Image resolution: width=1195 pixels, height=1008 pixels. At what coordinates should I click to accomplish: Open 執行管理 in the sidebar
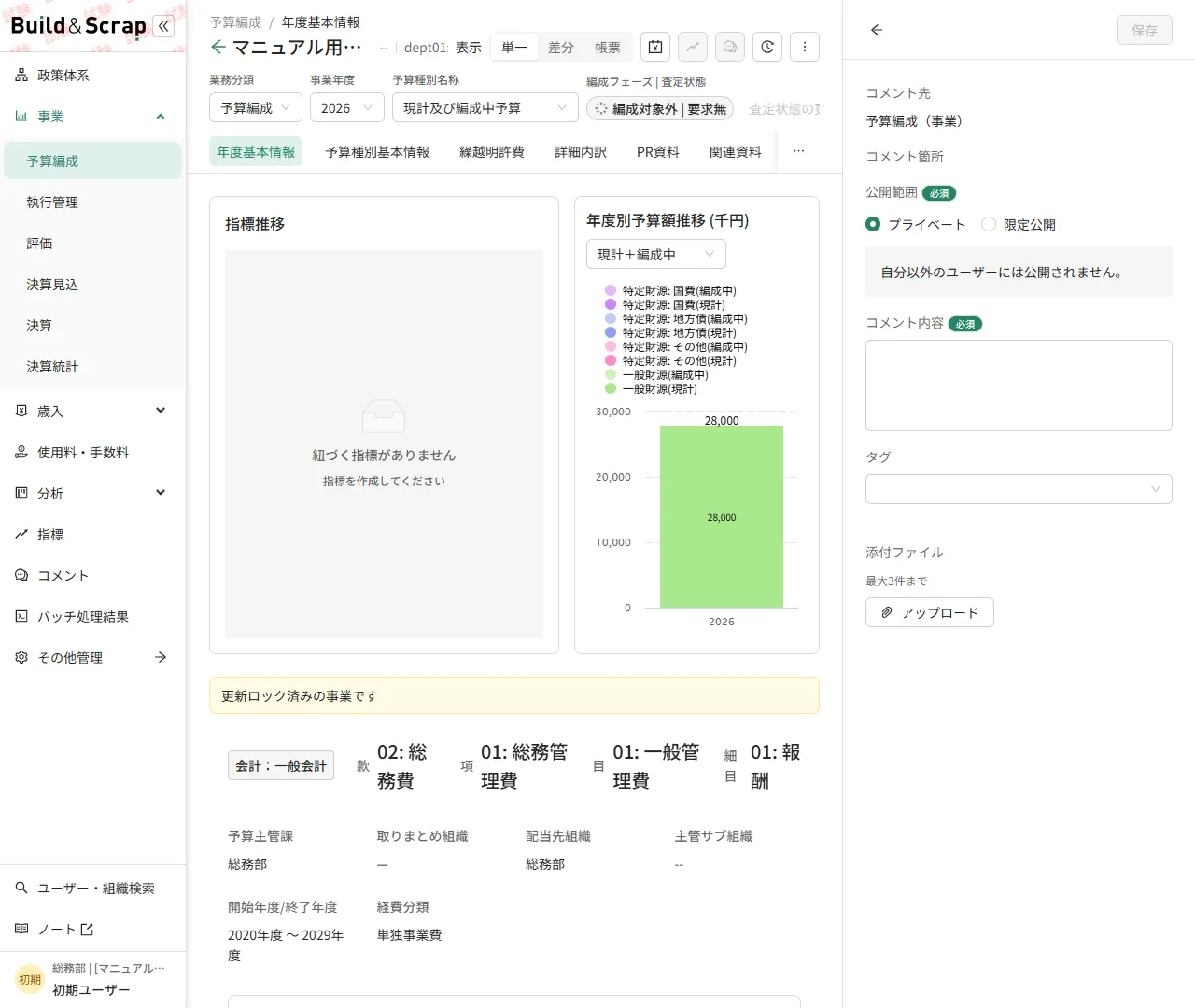pyautogui.click(x=92, y=203)
